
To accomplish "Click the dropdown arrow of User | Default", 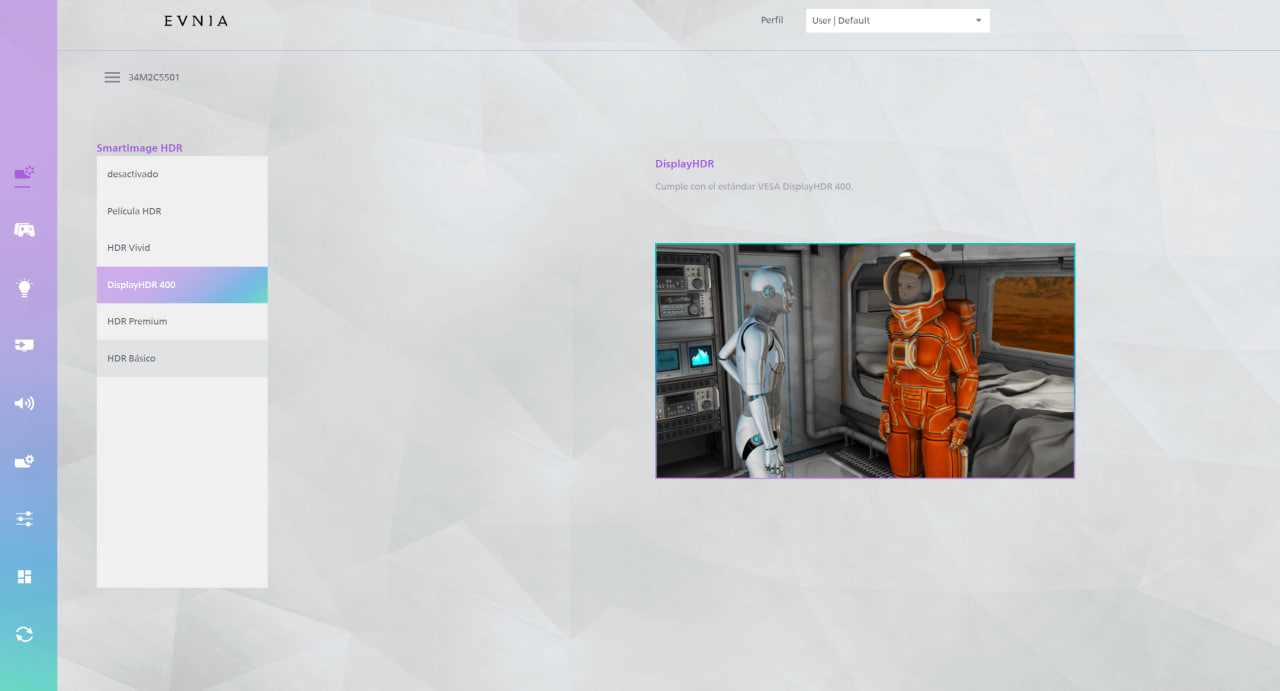I will 978,20.
